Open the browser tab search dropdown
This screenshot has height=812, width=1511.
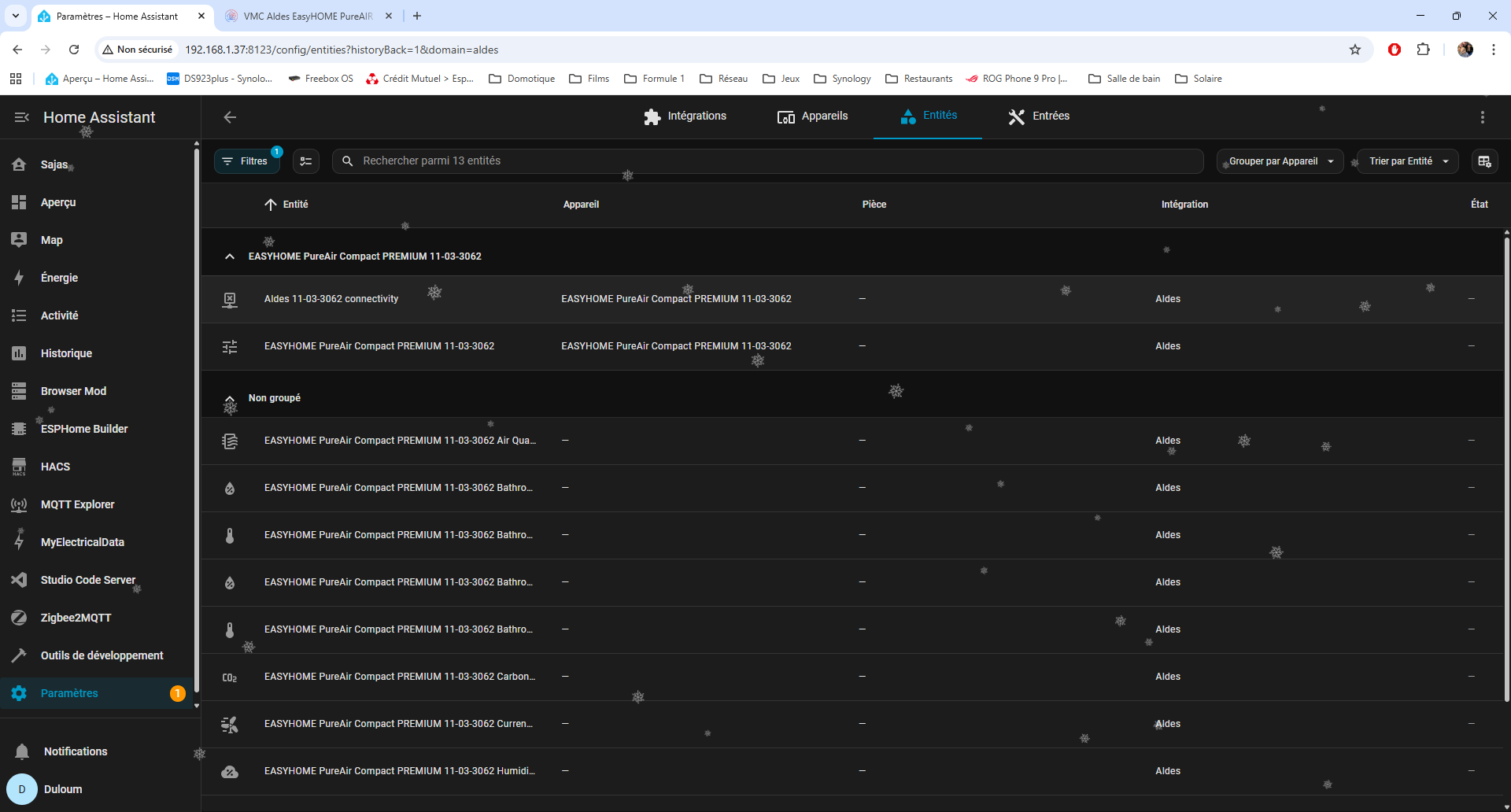point(16,16)
